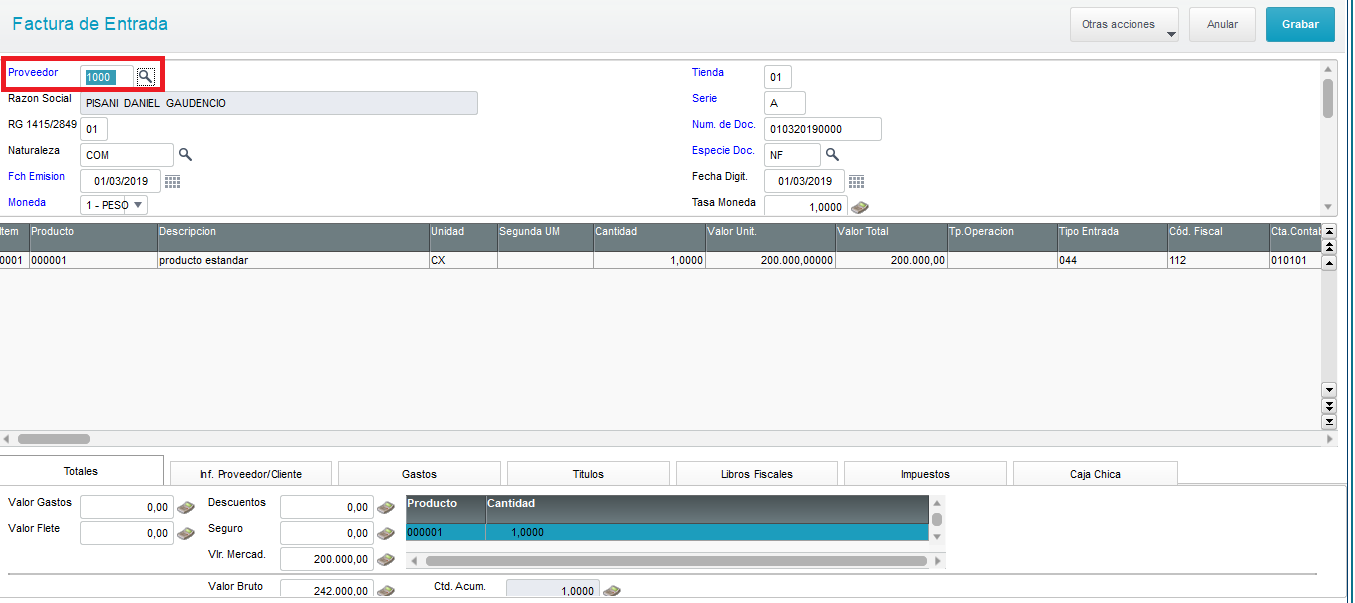
Task: Switch to the Inf. Proveedor/Cliente tab
Action: (x=251, y=474)
